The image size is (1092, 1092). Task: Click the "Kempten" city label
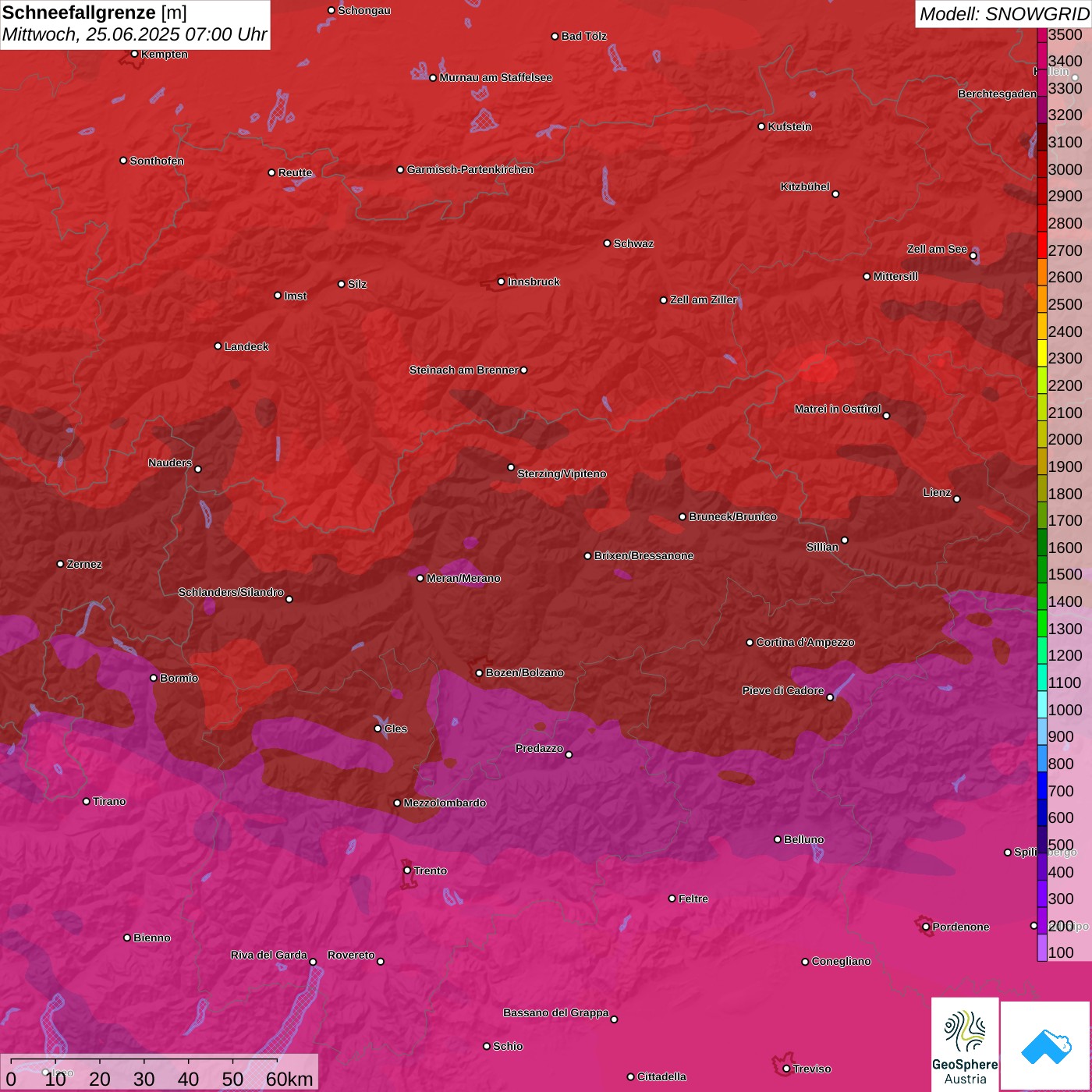click(165, 54)
